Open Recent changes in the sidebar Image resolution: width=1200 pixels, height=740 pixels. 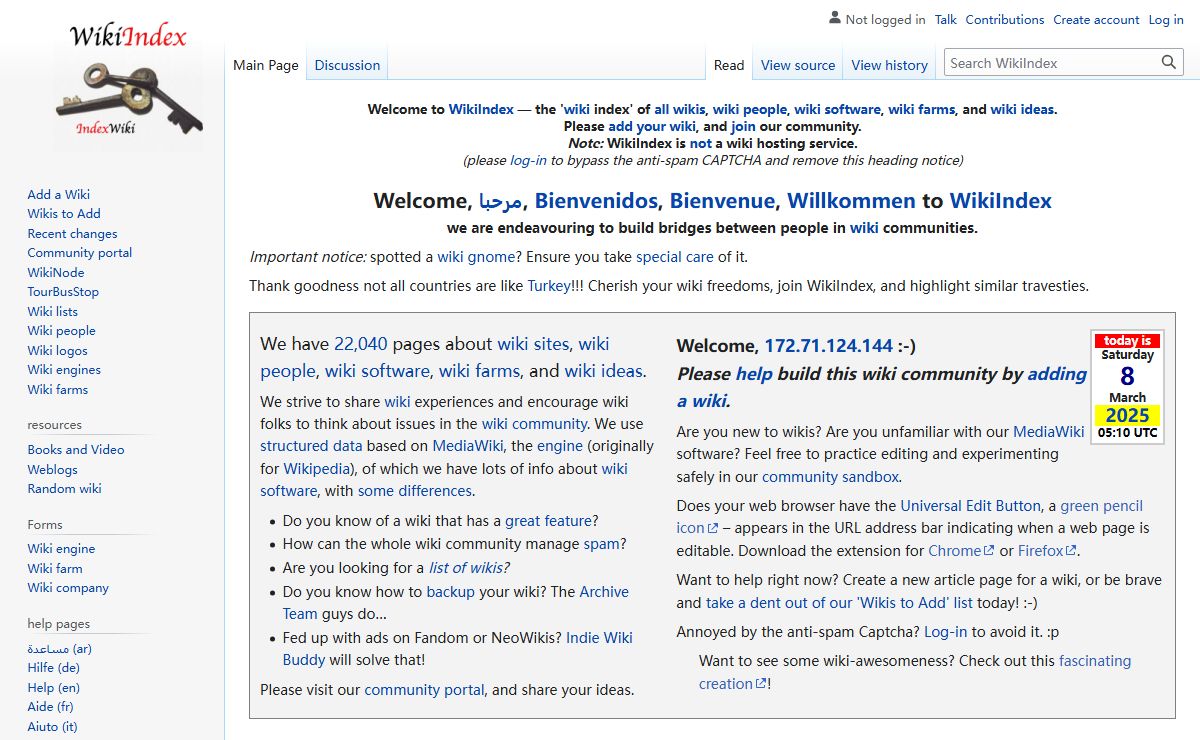pyautogui.click(x=72, y=233)
